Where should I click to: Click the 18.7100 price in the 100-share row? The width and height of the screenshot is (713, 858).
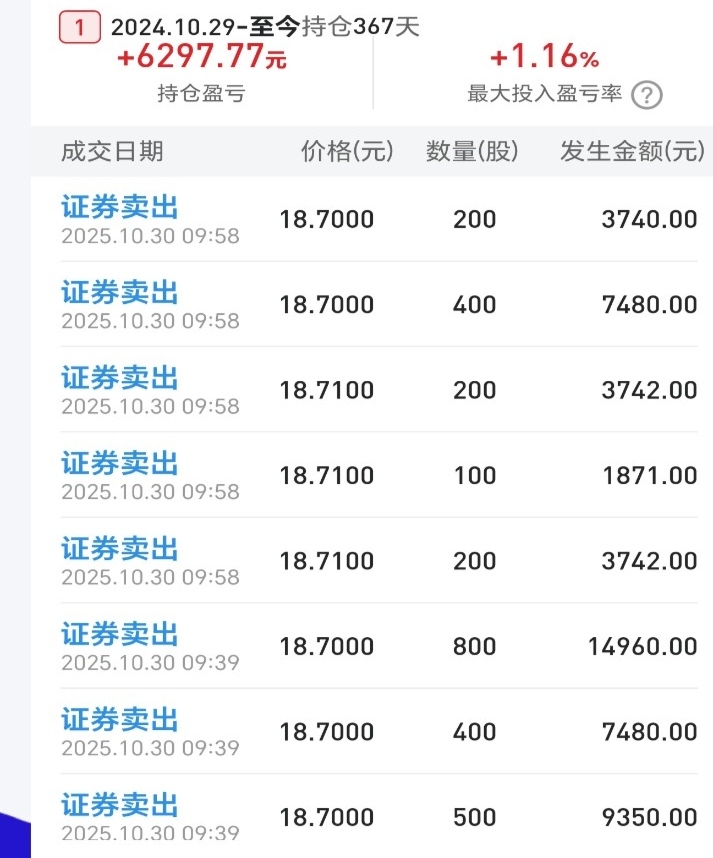[x=327, y=476]
